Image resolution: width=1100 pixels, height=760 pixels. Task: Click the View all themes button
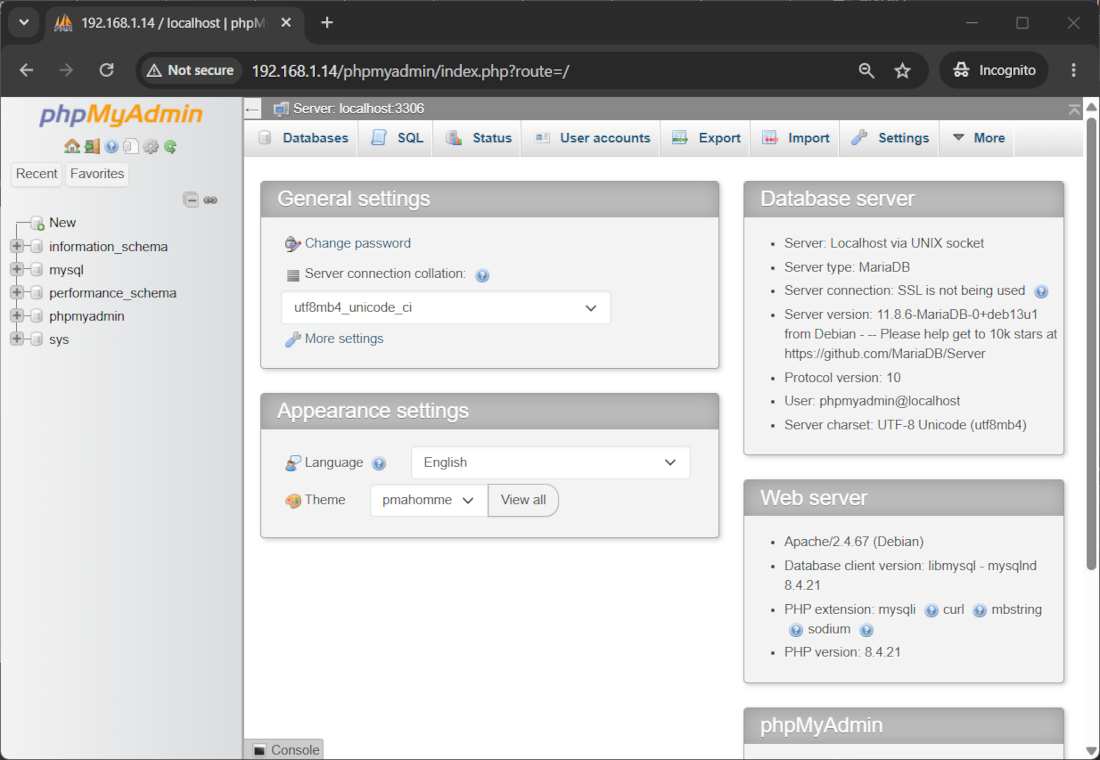pyautogui.click(x=523, y=500)
